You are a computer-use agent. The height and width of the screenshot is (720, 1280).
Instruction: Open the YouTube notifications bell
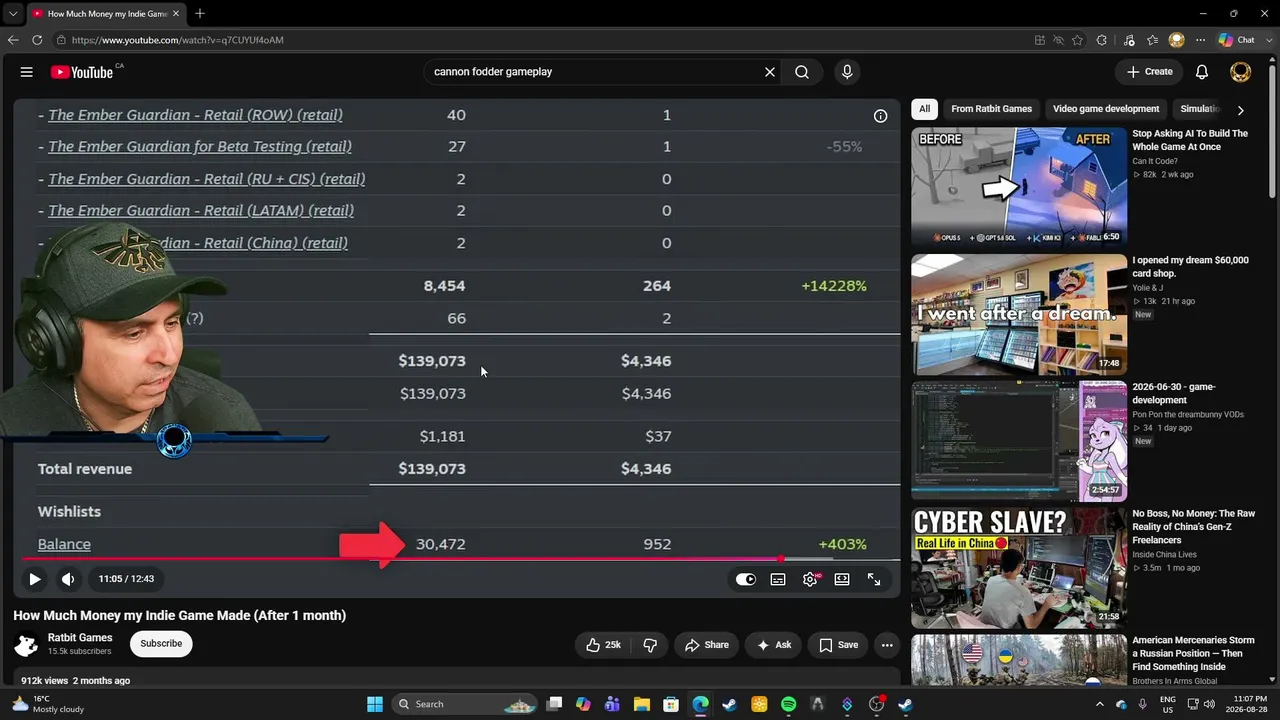(1202, 72)
